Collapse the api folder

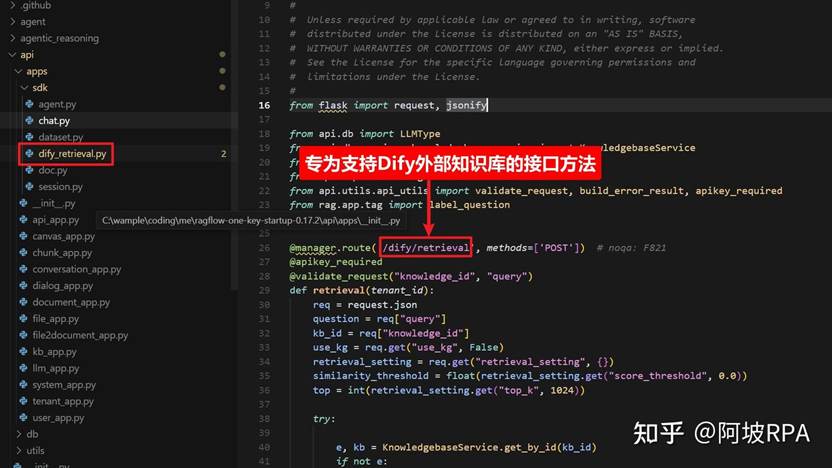point(12,55)
